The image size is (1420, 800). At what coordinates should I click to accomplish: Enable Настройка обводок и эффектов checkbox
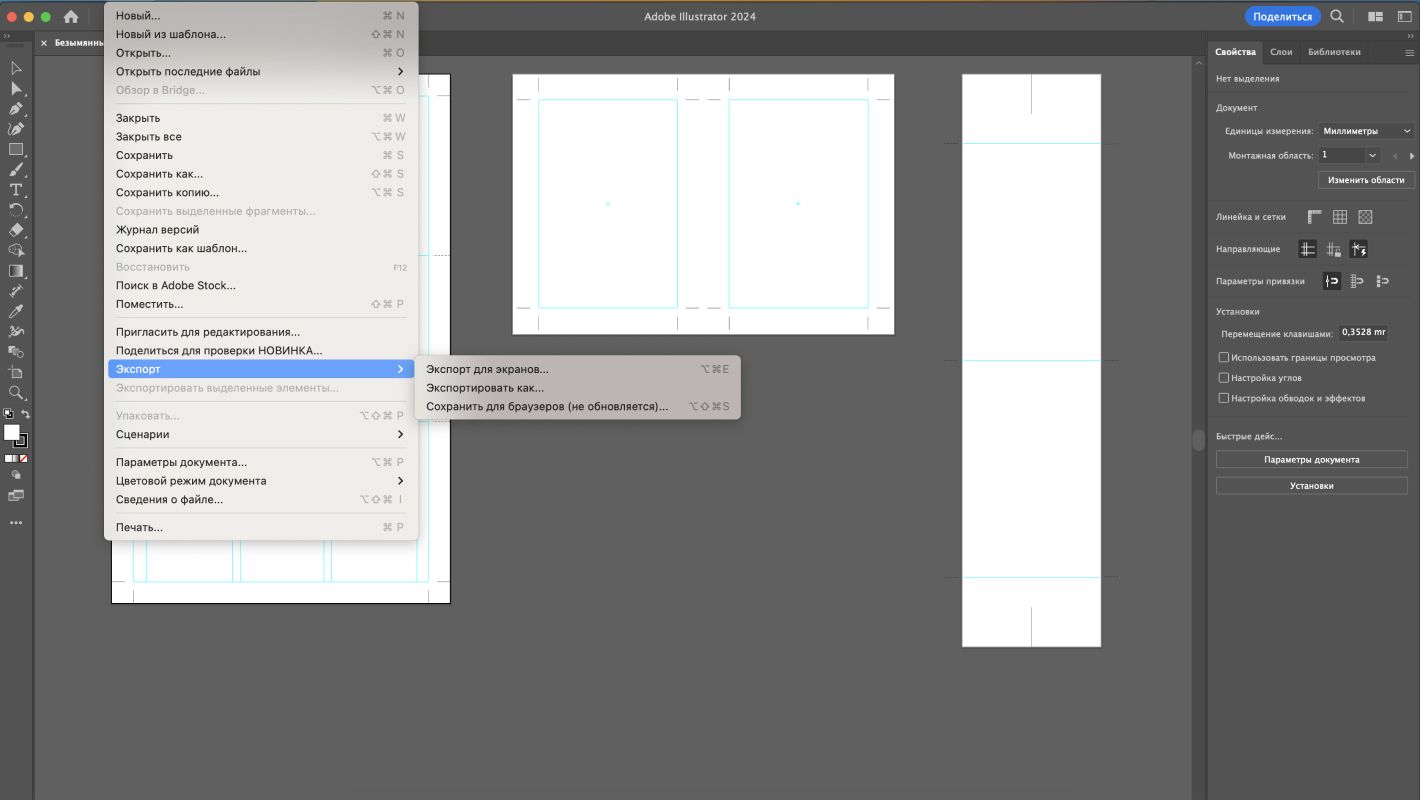point(1224,398)
